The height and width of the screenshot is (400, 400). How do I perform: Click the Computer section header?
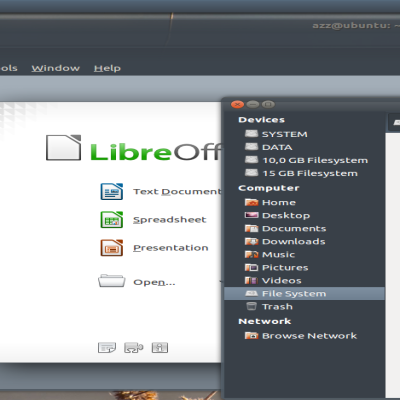[x=269, y=188]
